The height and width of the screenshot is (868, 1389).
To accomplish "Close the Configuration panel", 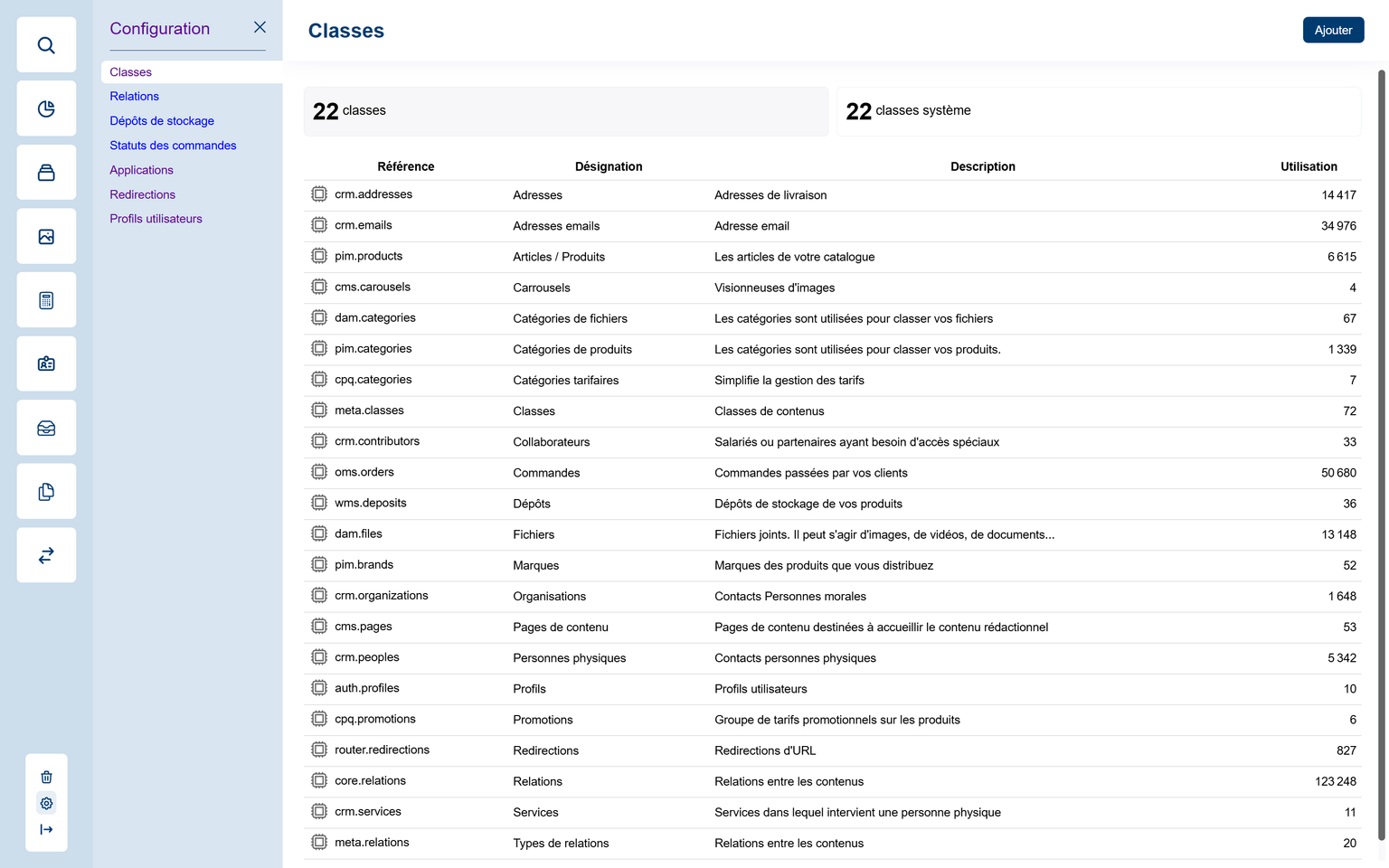I will [x=260, y=27].
